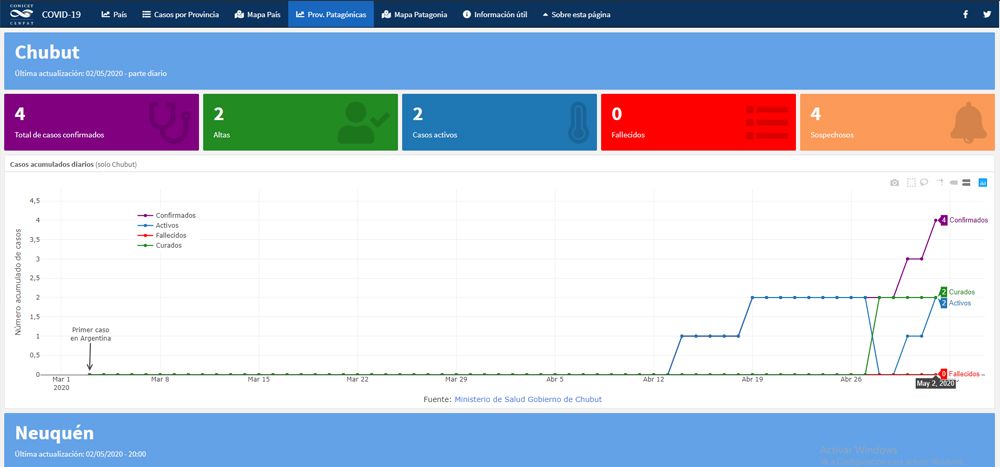Click the orange Sospechosos card
The image size is (1000, 467).
coord(897,123)
